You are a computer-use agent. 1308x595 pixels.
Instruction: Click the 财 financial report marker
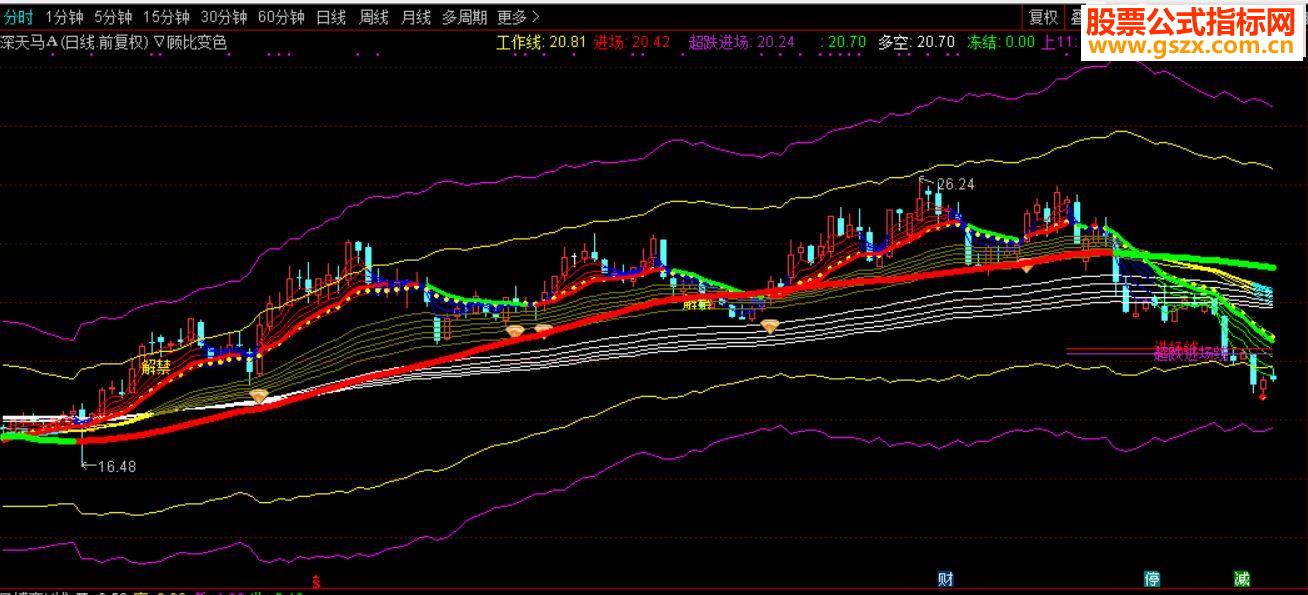945,578
